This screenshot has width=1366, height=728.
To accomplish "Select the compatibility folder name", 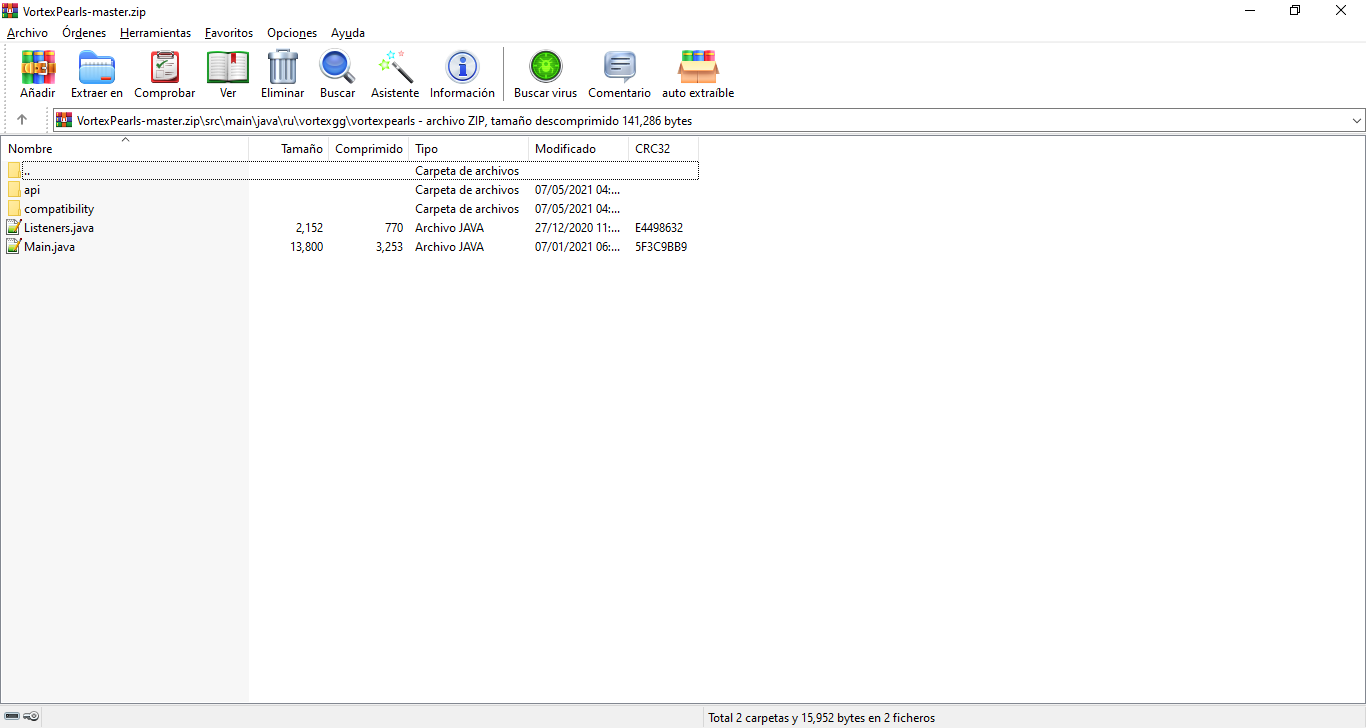I will point(59,209).
